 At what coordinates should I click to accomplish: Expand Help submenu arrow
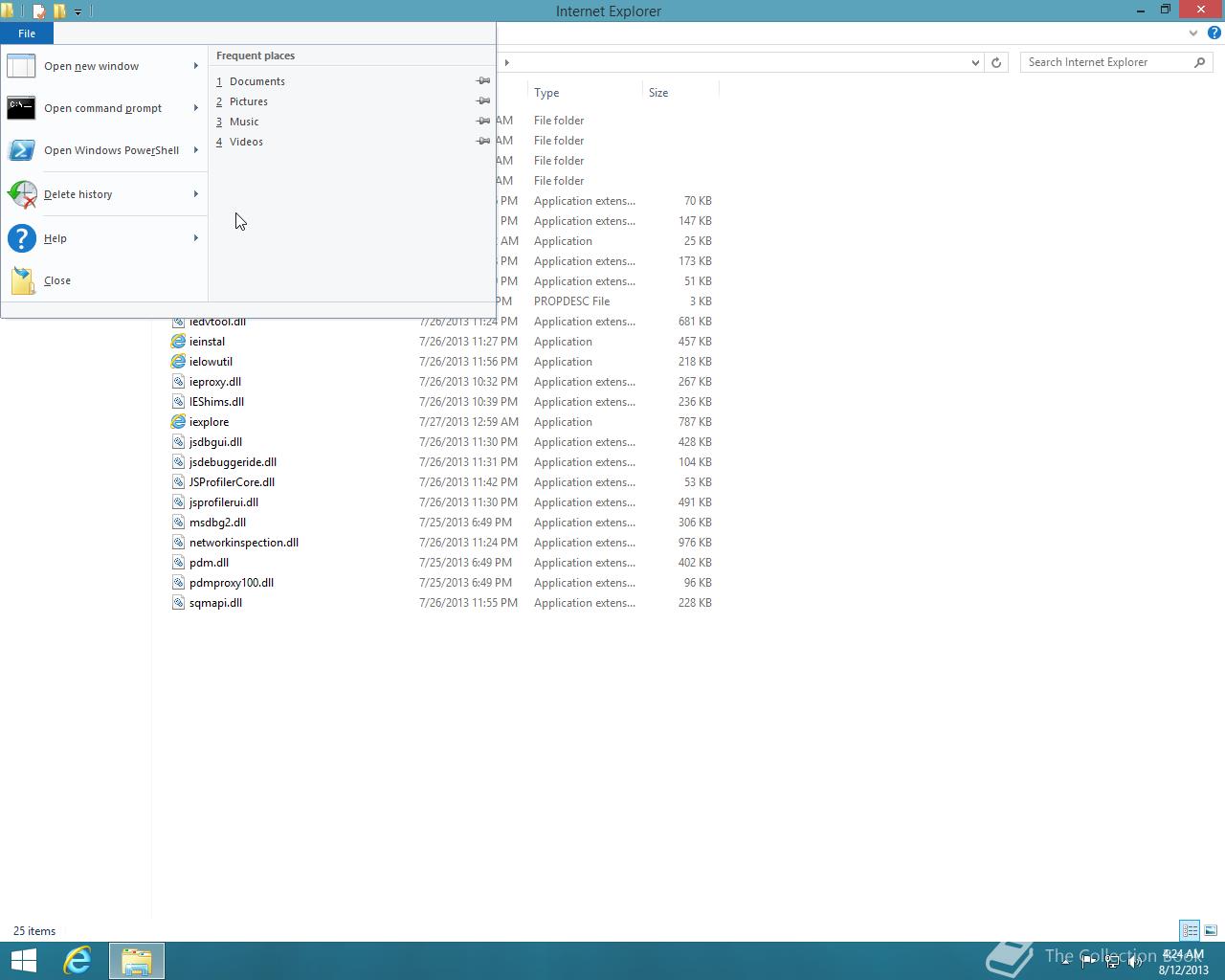(x=196, y=238)
